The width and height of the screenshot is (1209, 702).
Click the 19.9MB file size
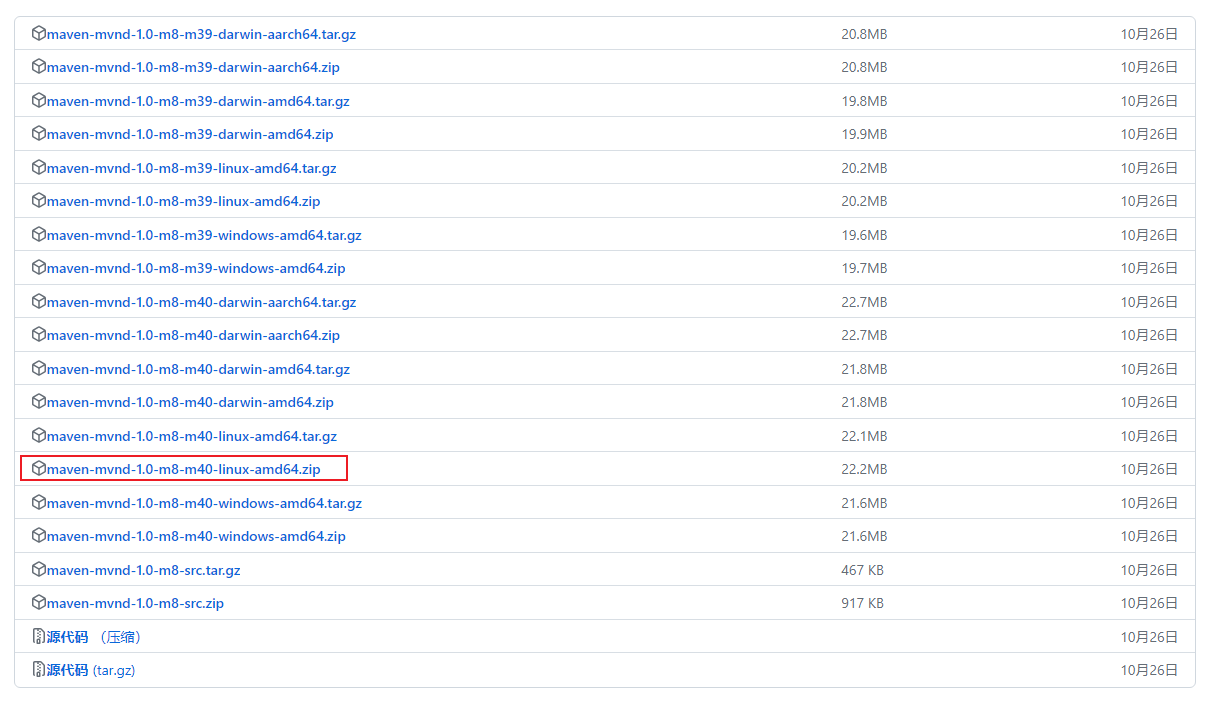click(864, 134)
